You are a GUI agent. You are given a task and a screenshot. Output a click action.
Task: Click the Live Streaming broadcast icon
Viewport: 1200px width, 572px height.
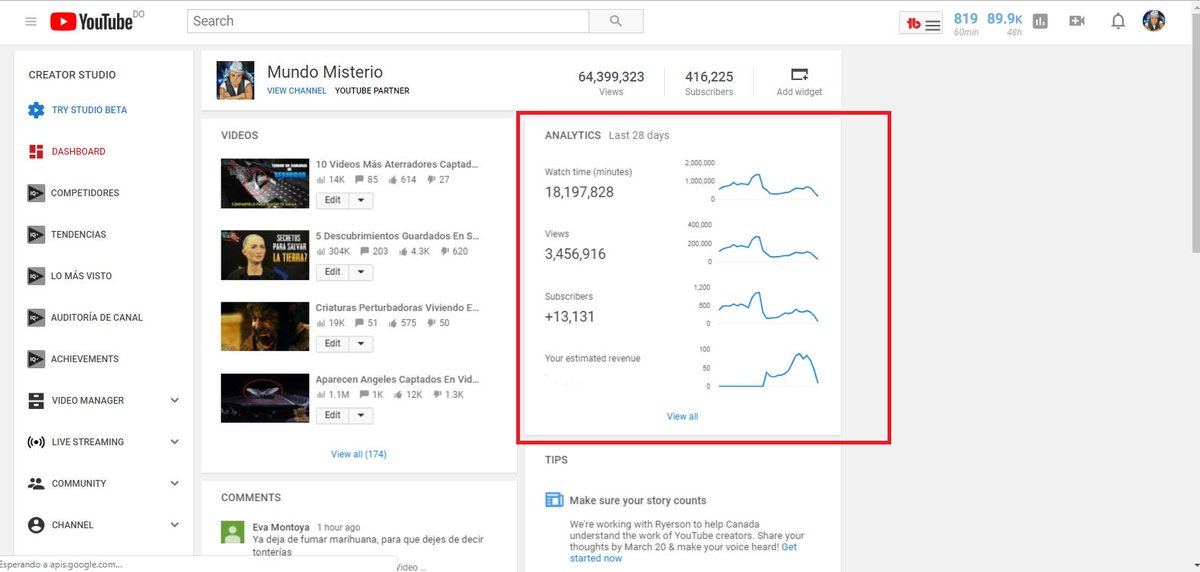coord(36,442)
